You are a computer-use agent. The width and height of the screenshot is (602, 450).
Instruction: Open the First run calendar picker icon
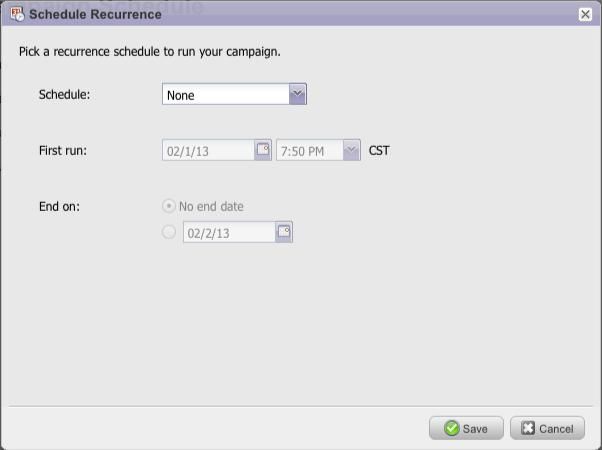(x=263, y=150)
